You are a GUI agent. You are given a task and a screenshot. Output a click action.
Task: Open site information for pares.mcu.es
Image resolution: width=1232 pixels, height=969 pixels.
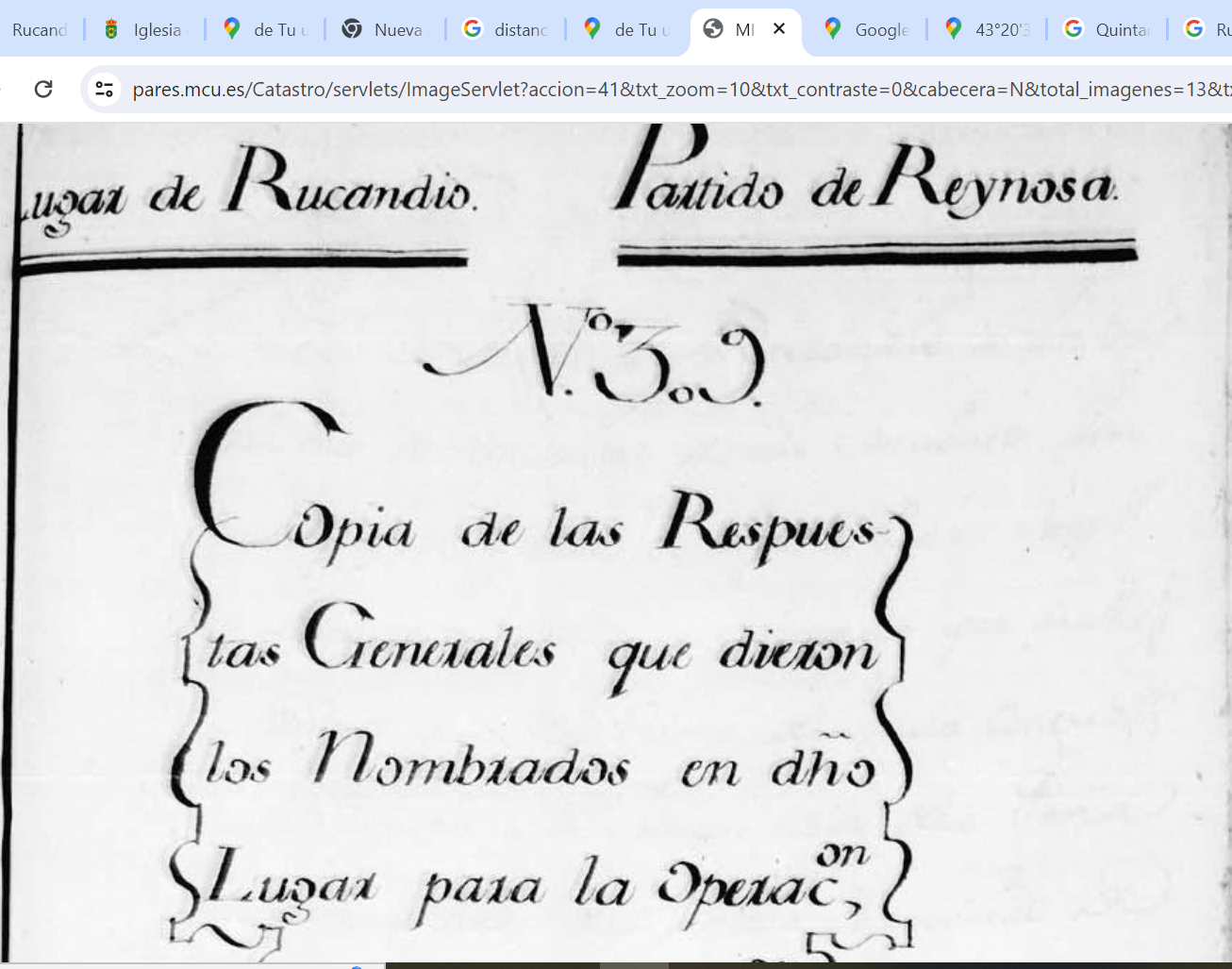tap(104, 88)
